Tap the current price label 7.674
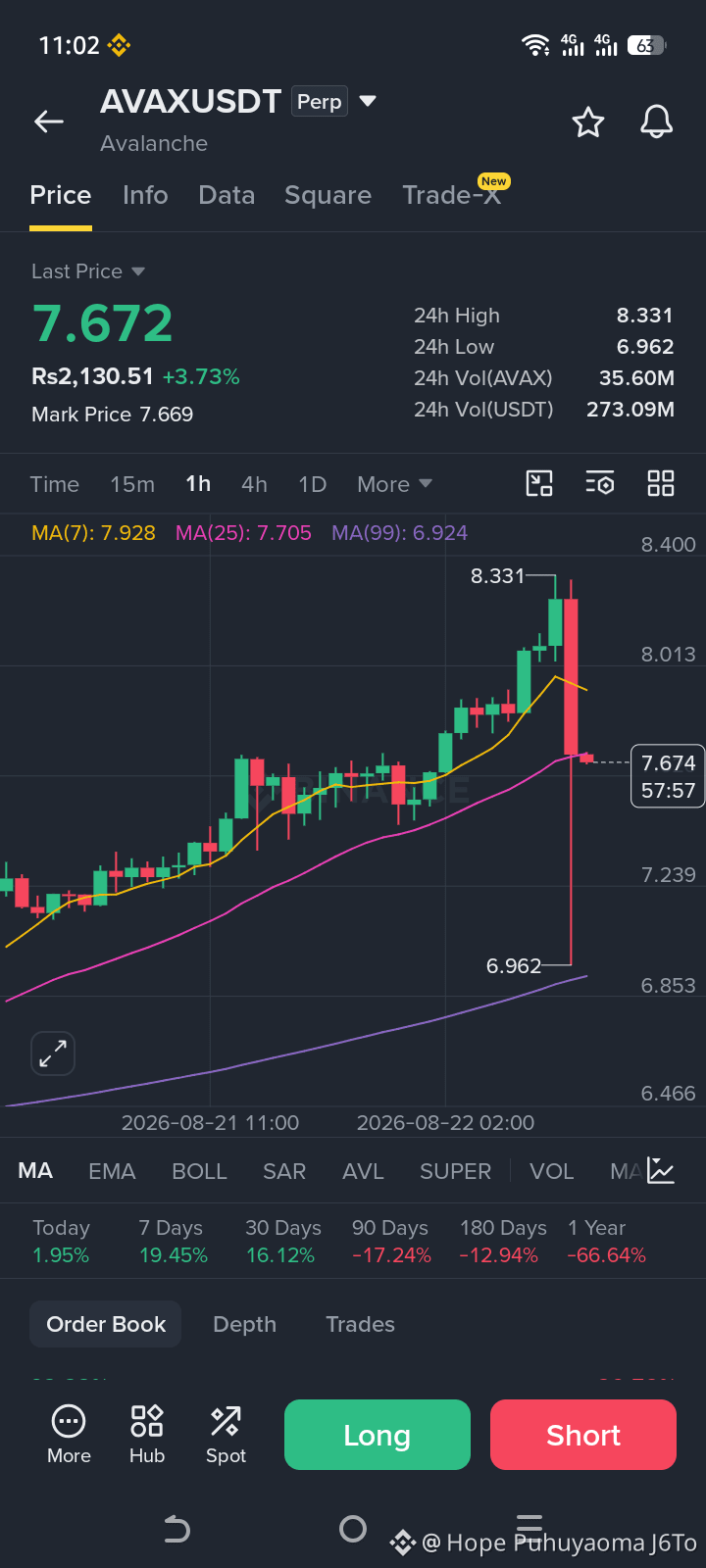 (668, 776)
